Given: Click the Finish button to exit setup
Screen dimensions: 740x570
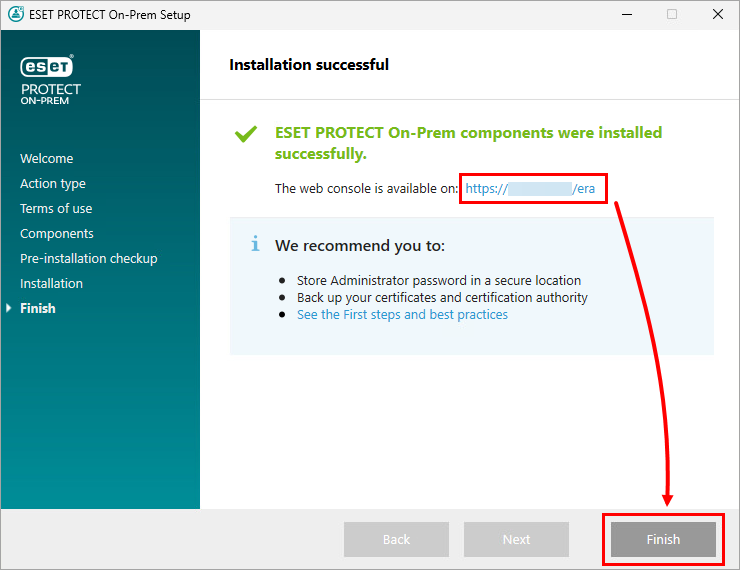Looking at the screenshot, I should click(662, 539).
